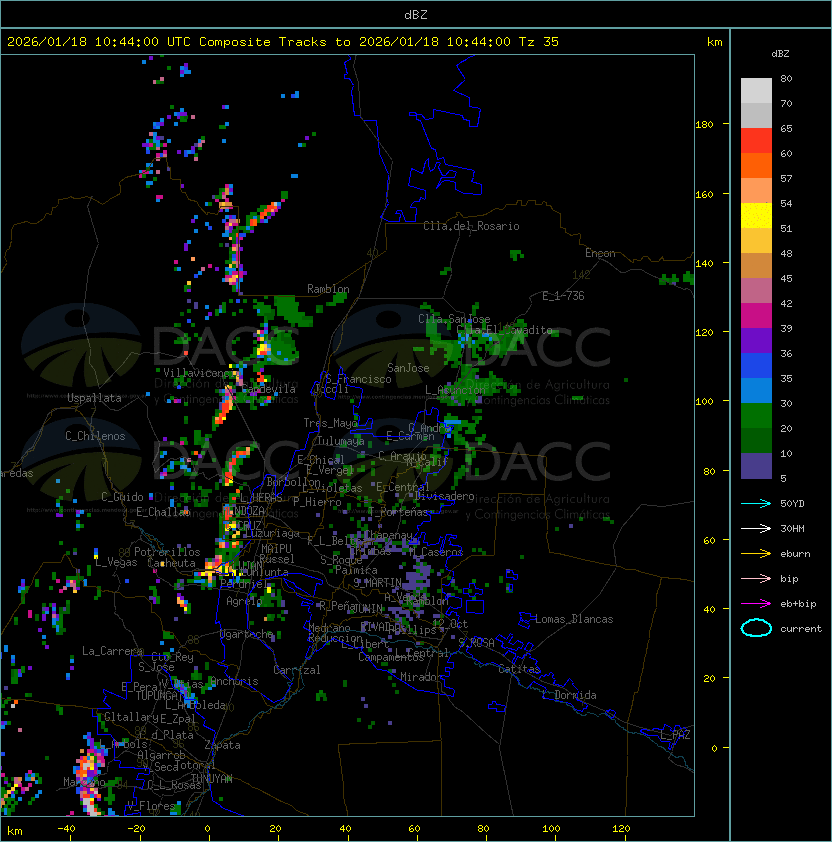This screenshot has height=842, width=832.
Task: Click the 'Lomas_Blancas' map label
Action: (x=574, y=619)
